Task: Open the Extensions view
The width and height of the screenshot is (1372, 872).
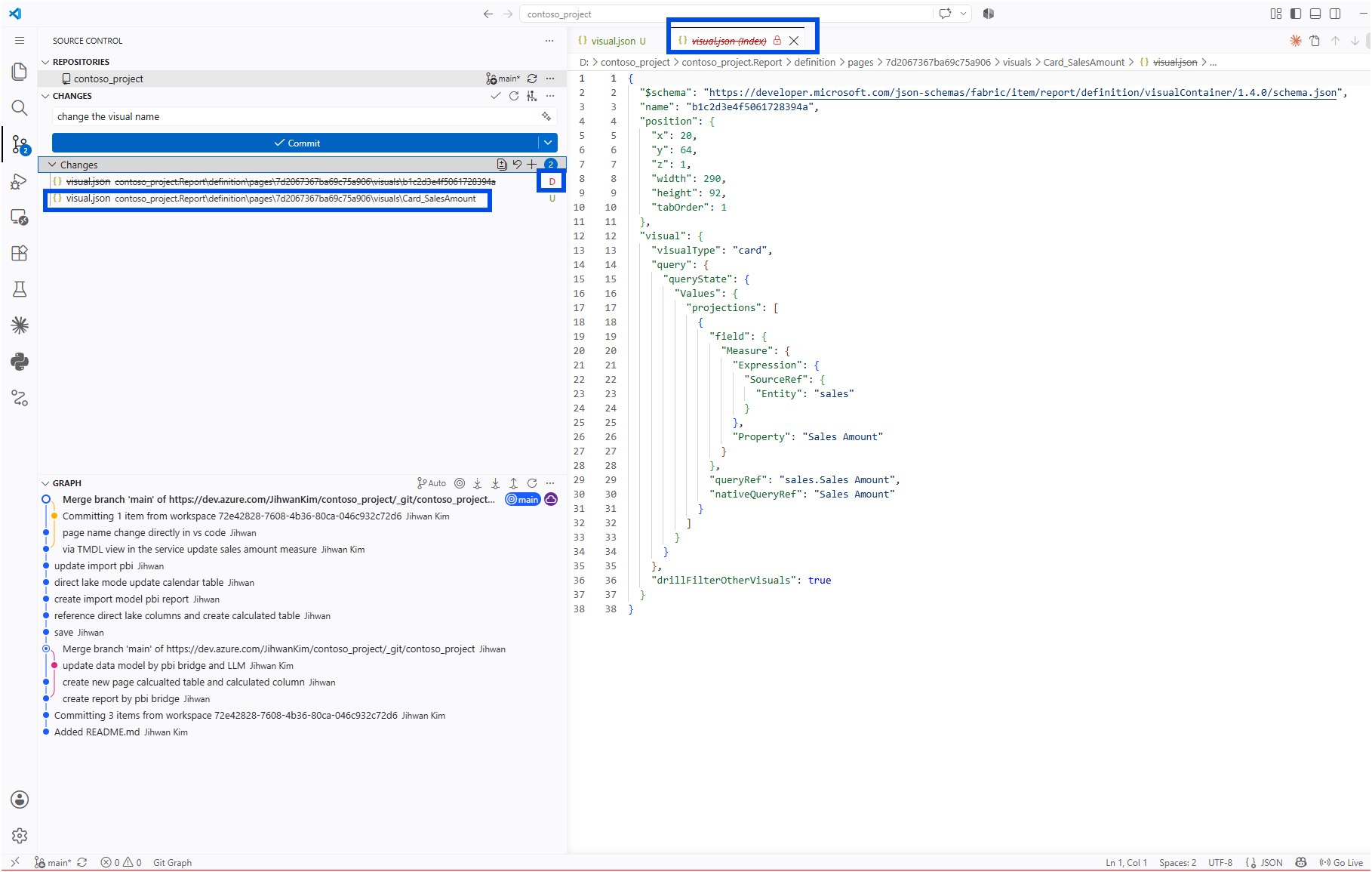Action: tap(20, 253)
